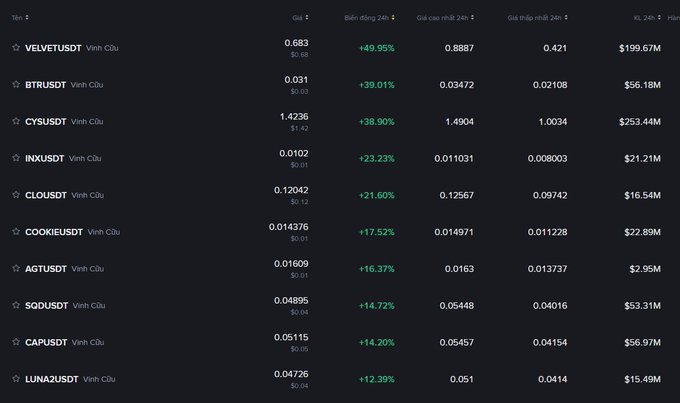Click the $199.67M volume cell
The image size is (680, 403).
[x=640, y=48]
